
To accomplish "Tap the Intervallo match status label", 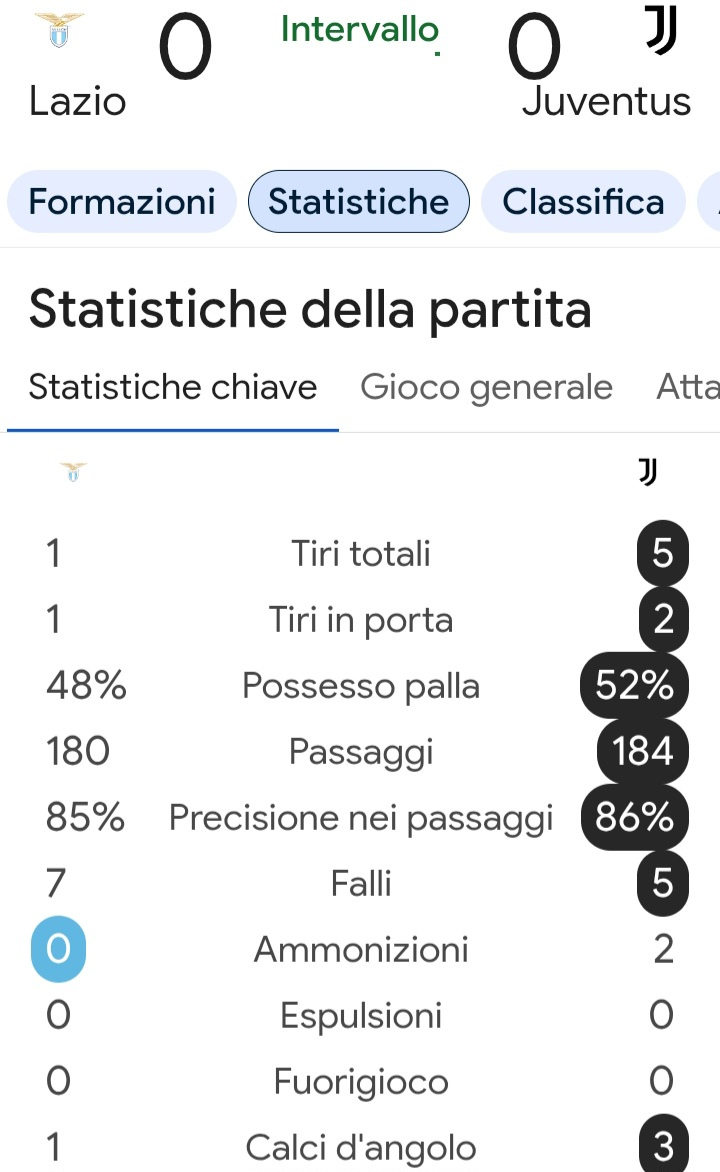I will (360, 30).
